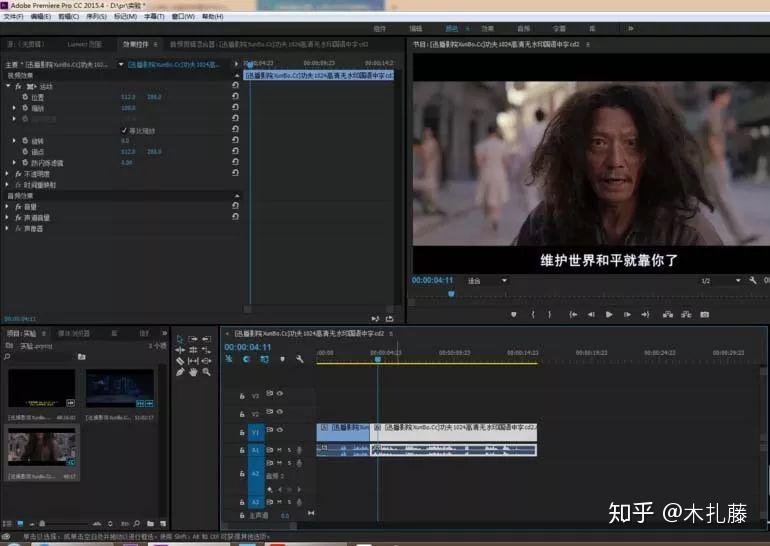
Task: Select the Razor tool in tools panel
Action: click(x=180, y=361)
